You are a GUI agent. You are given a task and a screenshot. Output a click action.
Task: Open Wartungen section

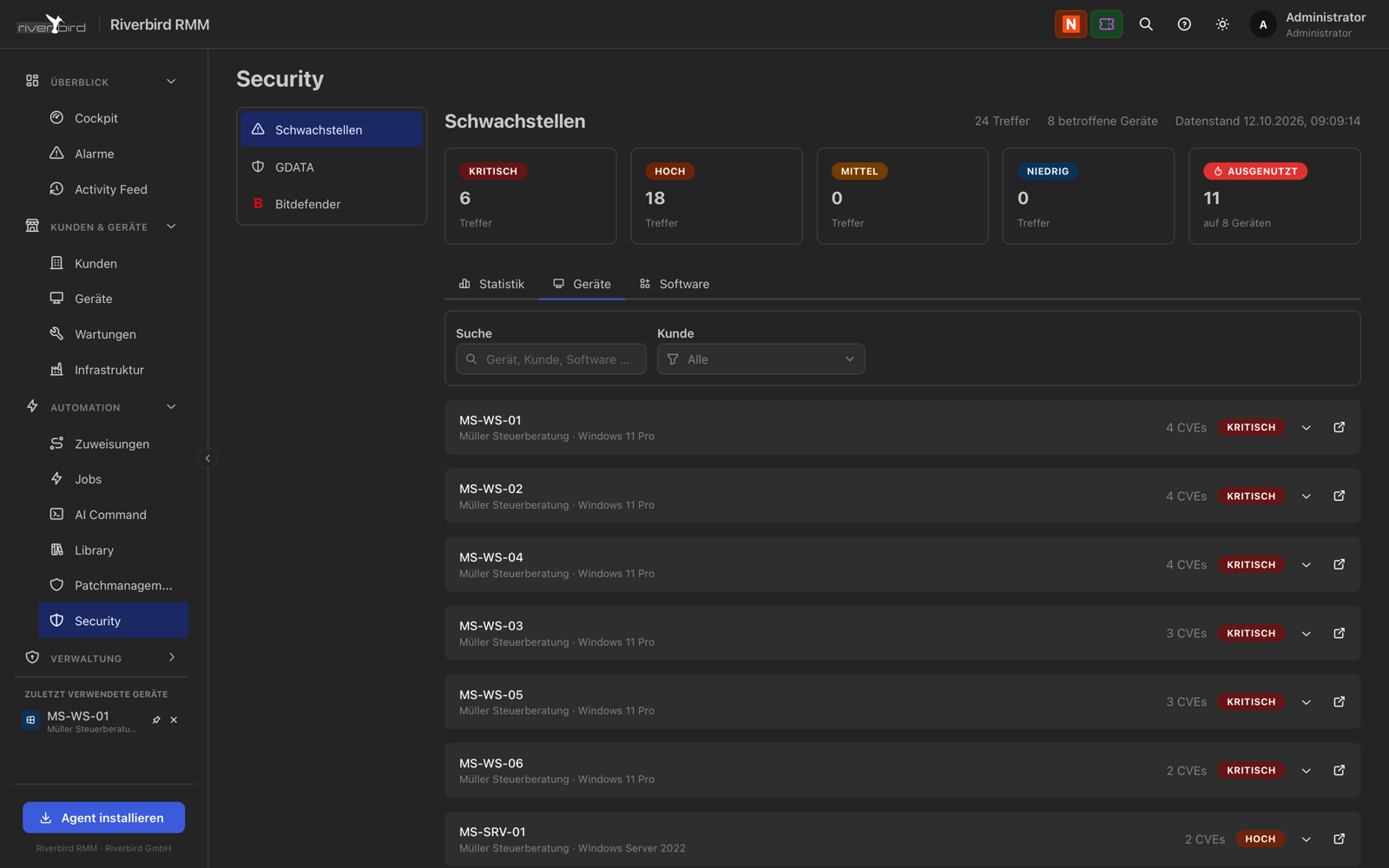click(x=114, y=334)
